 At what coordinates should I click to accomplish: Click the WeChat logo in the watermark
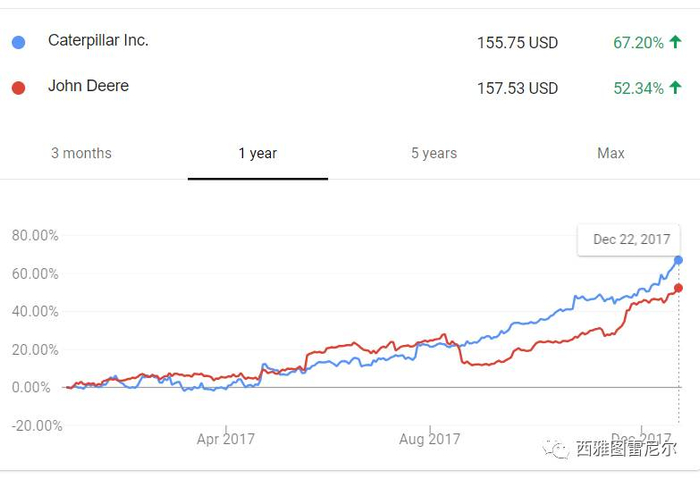[556, 449]
